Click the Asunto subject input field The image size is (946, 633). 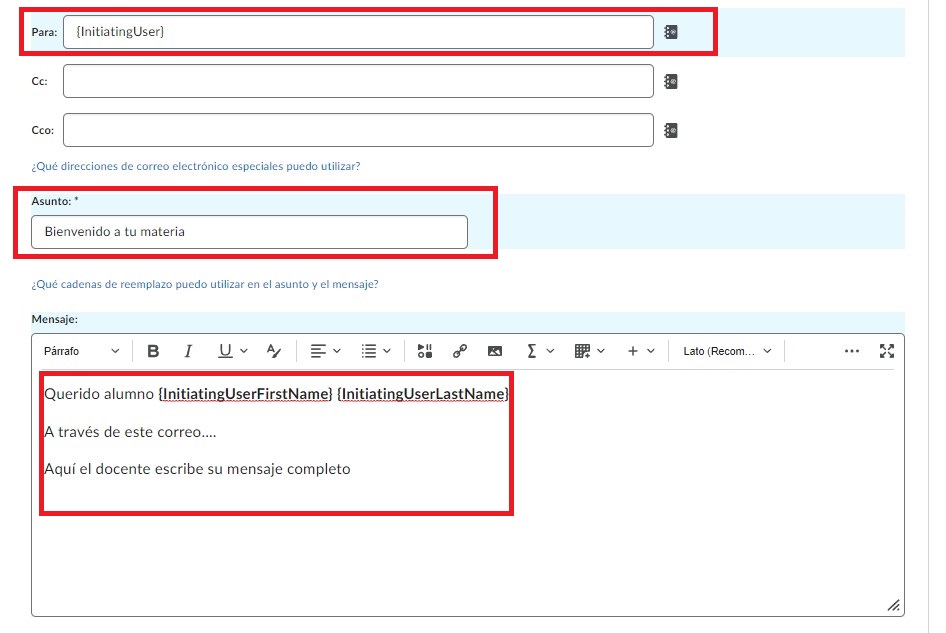[x=249, y=232]
